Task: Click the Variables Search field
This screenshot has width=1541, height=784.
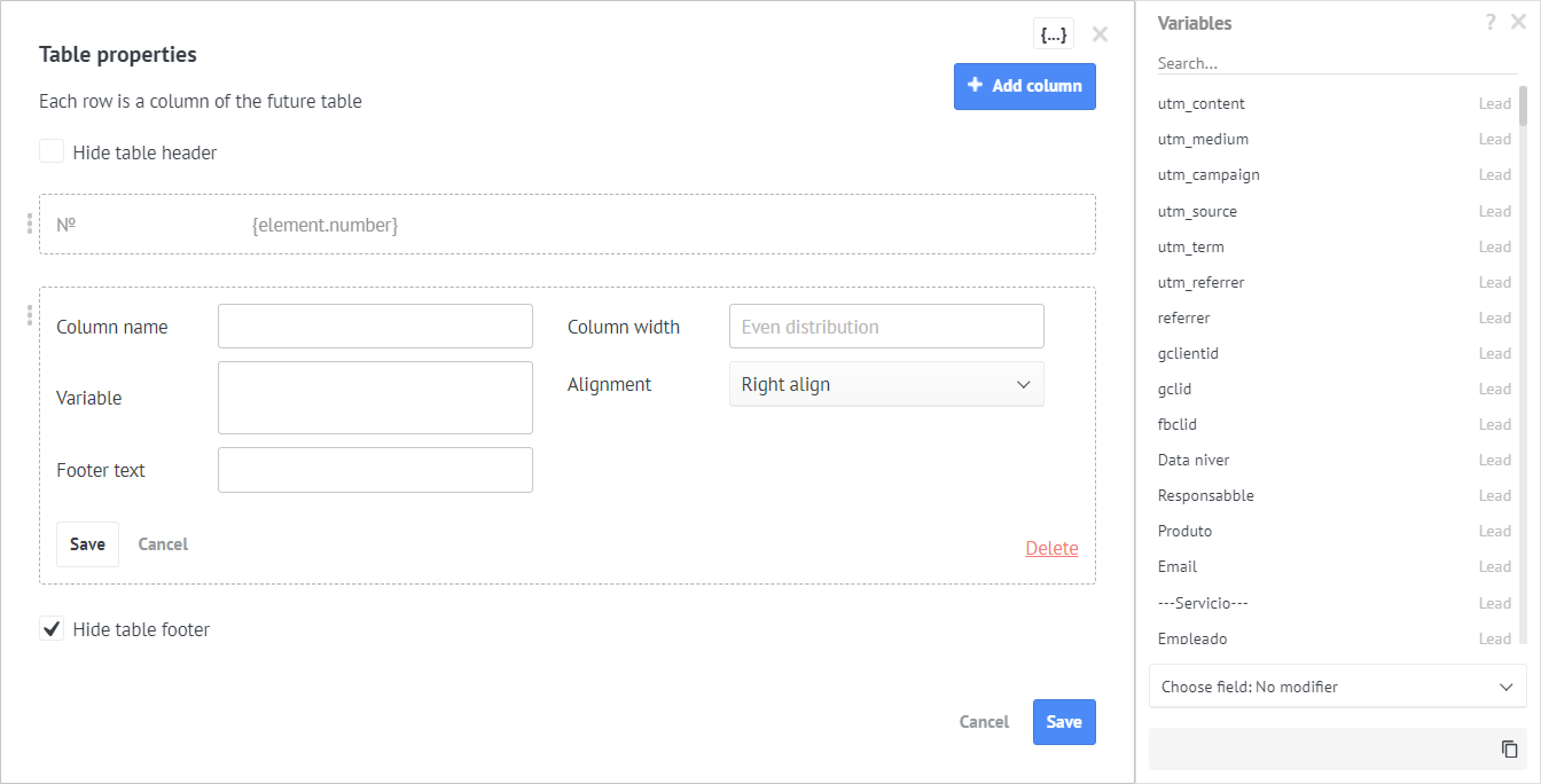Action: pyautogui.click(x=1337, y=64)
